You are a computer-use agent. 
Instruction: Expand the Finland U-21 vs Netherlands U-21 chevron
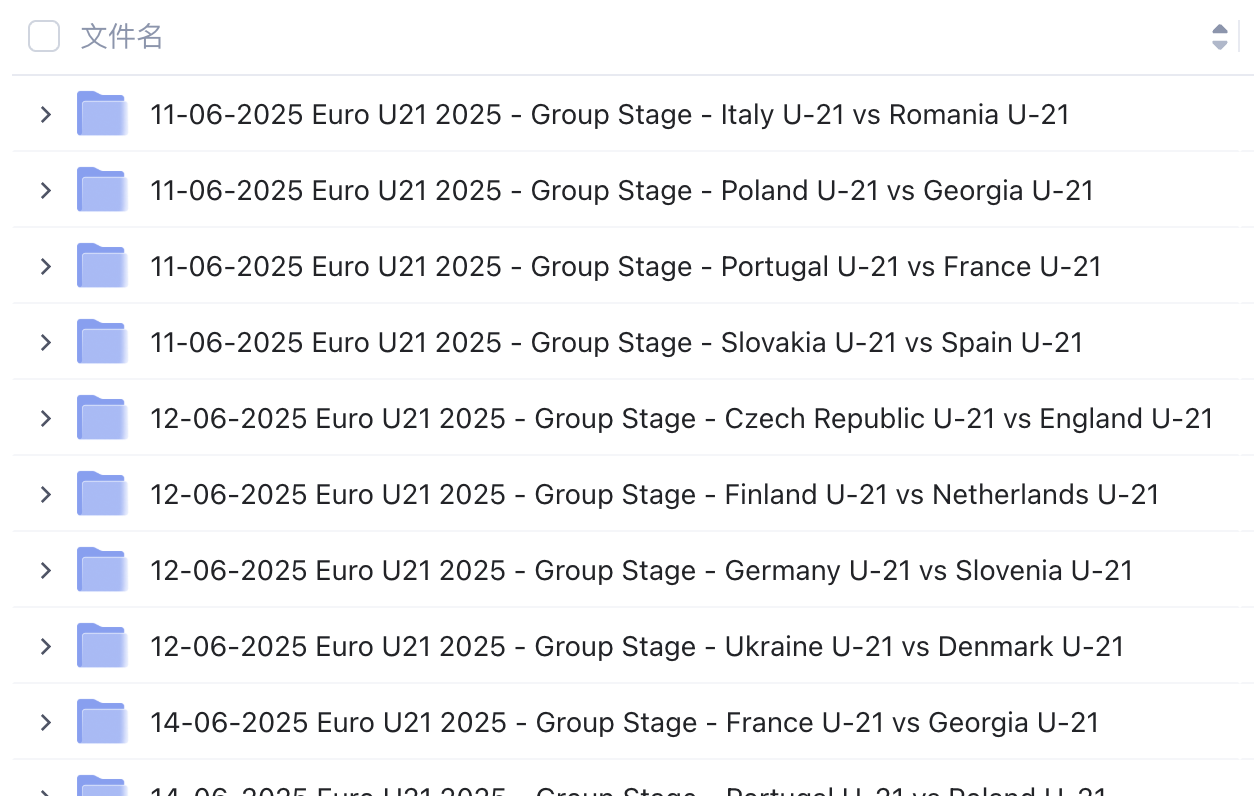tap(45, 495)
